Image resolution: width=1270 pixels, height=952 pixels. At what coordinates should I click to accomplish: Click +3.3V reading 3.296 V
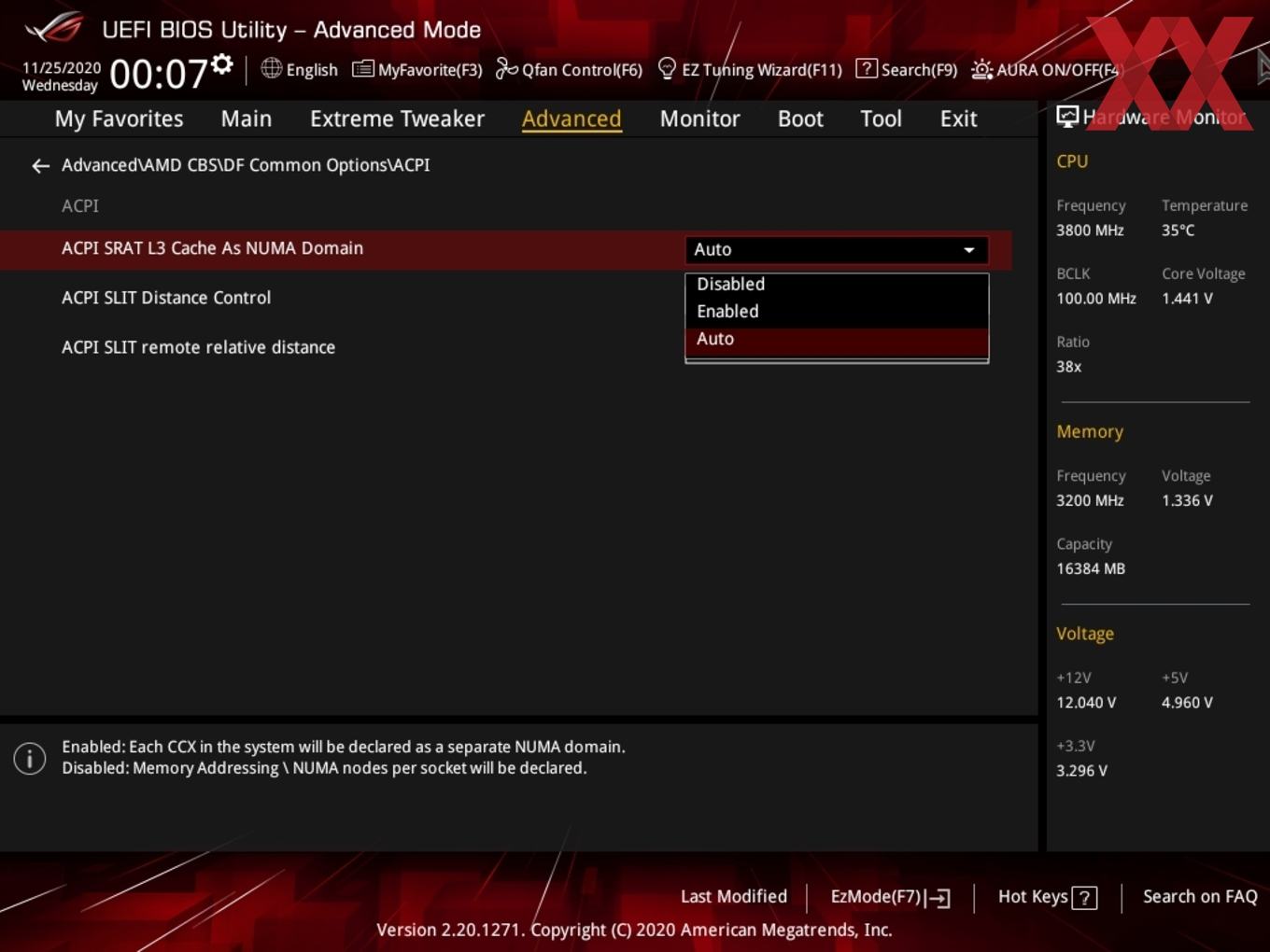[x=1081, y=771]
